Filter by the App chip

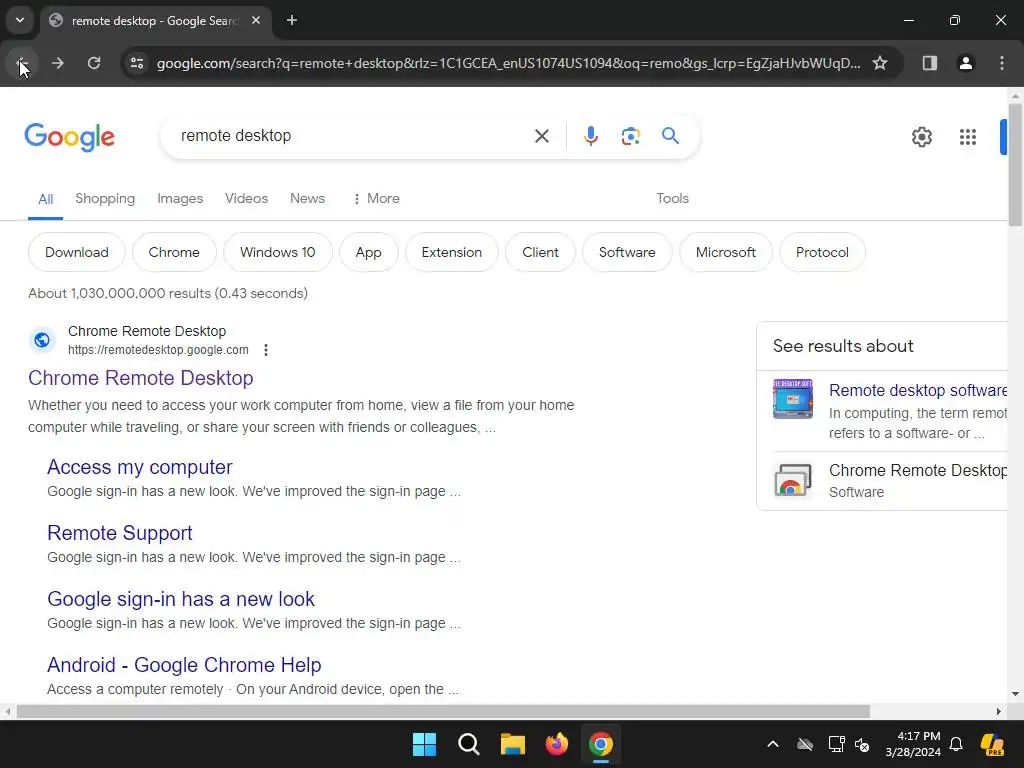(368, 252)
